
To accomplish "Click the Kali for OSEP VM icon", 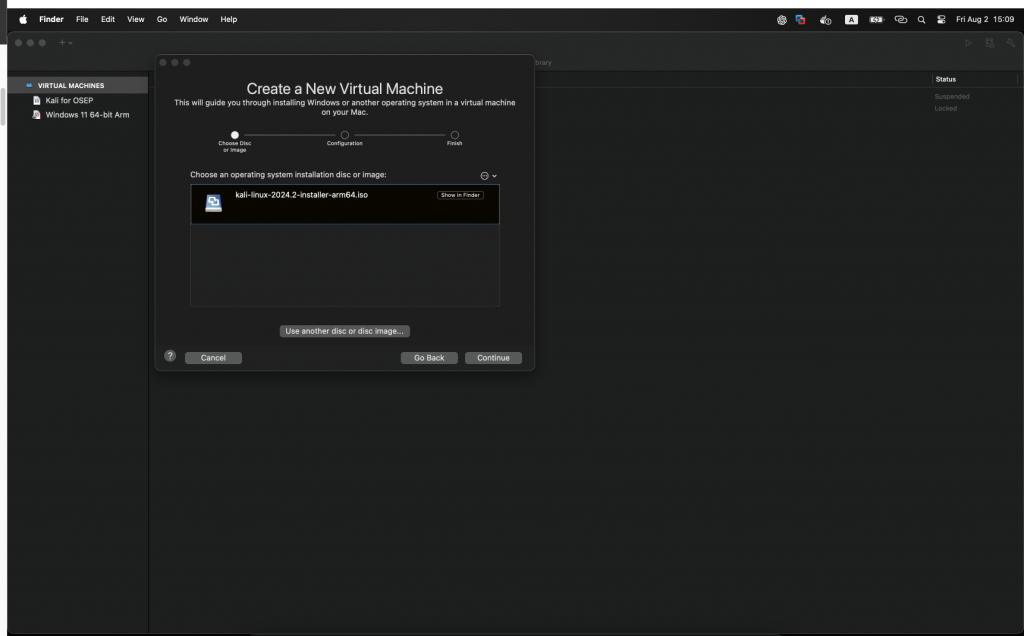I will 37,101.
